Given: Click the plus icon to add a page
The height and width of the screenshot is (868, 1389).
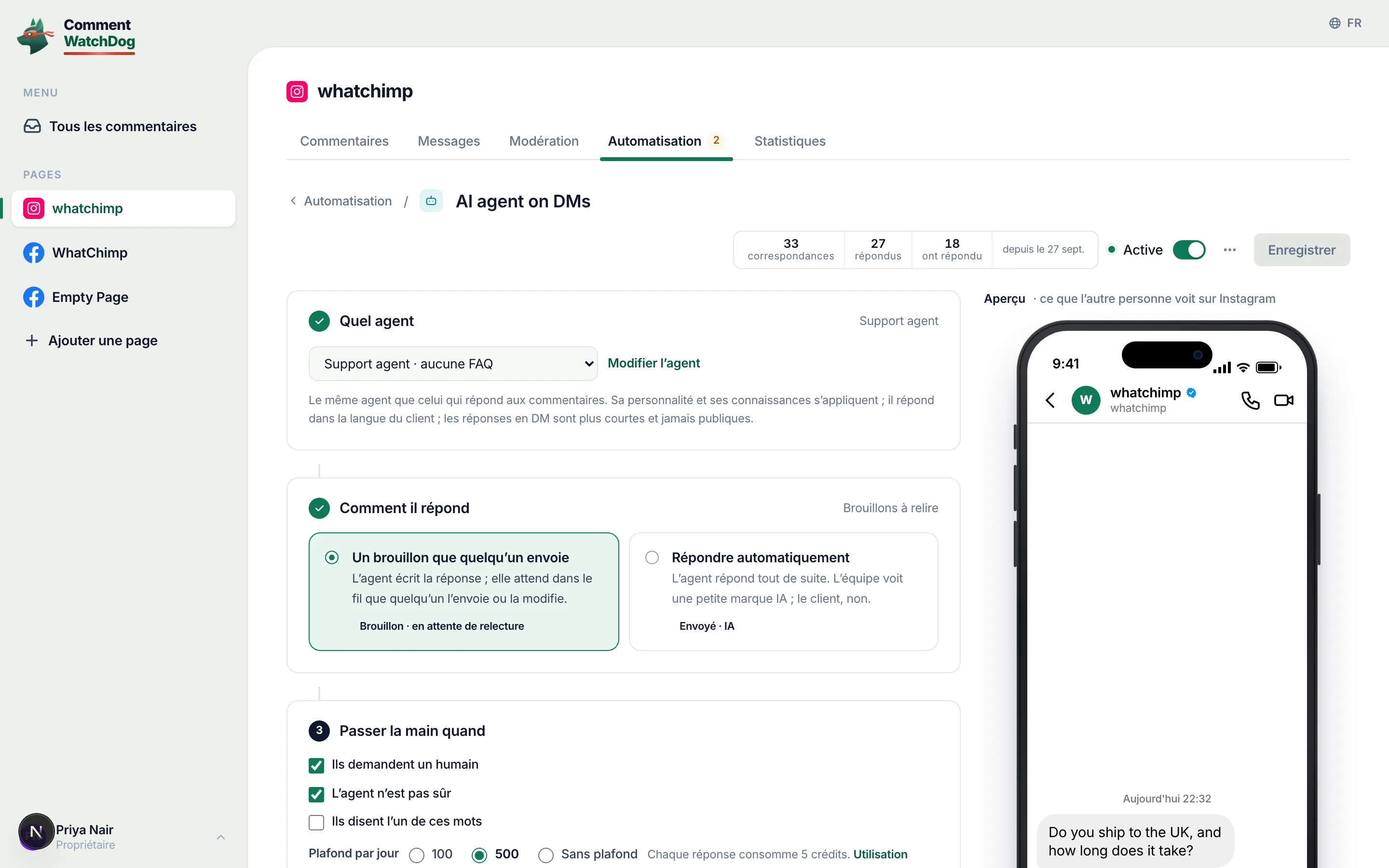Looking at the screenshot, I should [x=32, y=340].
